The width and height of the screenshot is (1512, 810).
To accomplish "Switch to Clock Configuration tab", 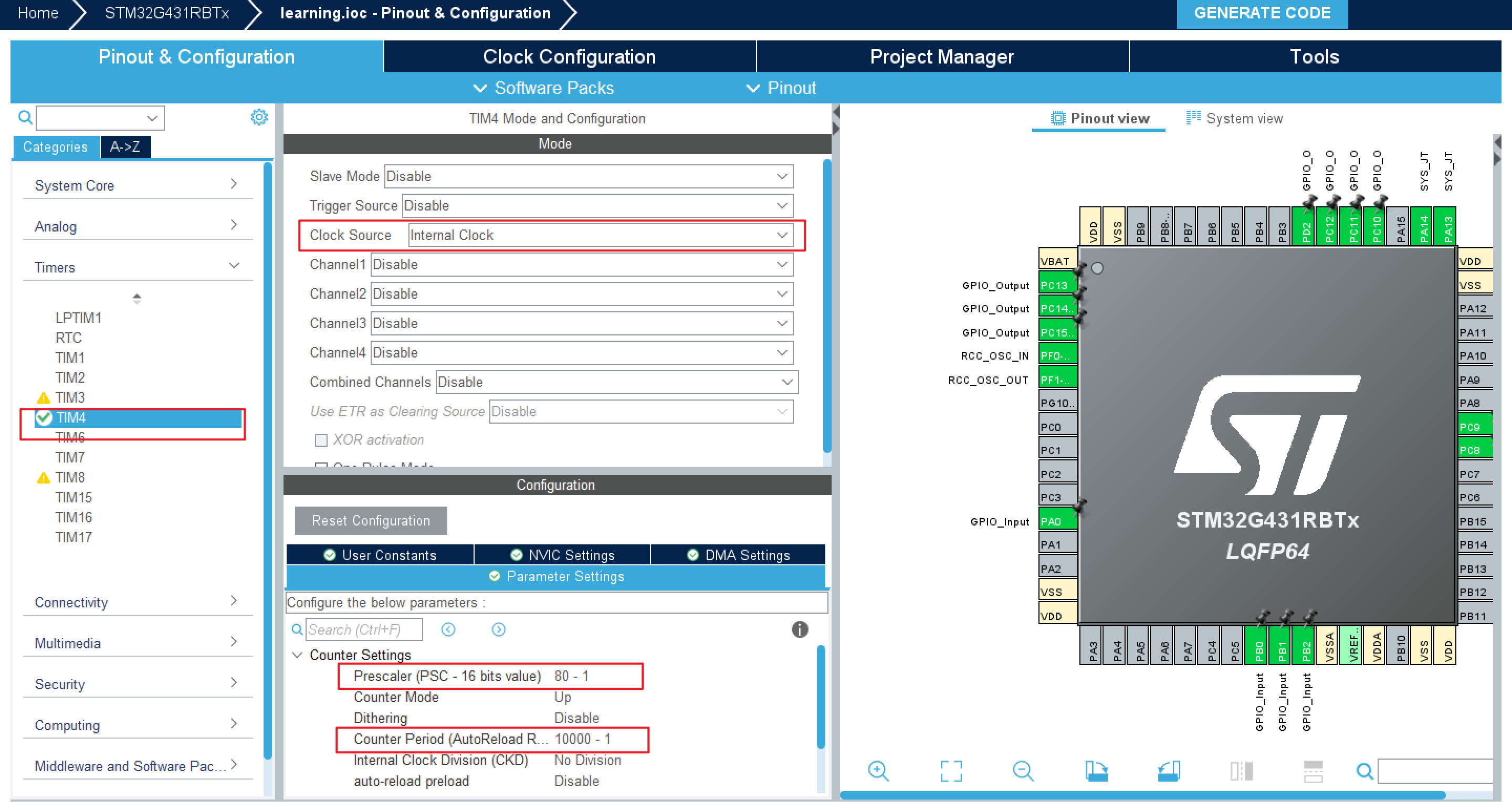I will 569,56.
